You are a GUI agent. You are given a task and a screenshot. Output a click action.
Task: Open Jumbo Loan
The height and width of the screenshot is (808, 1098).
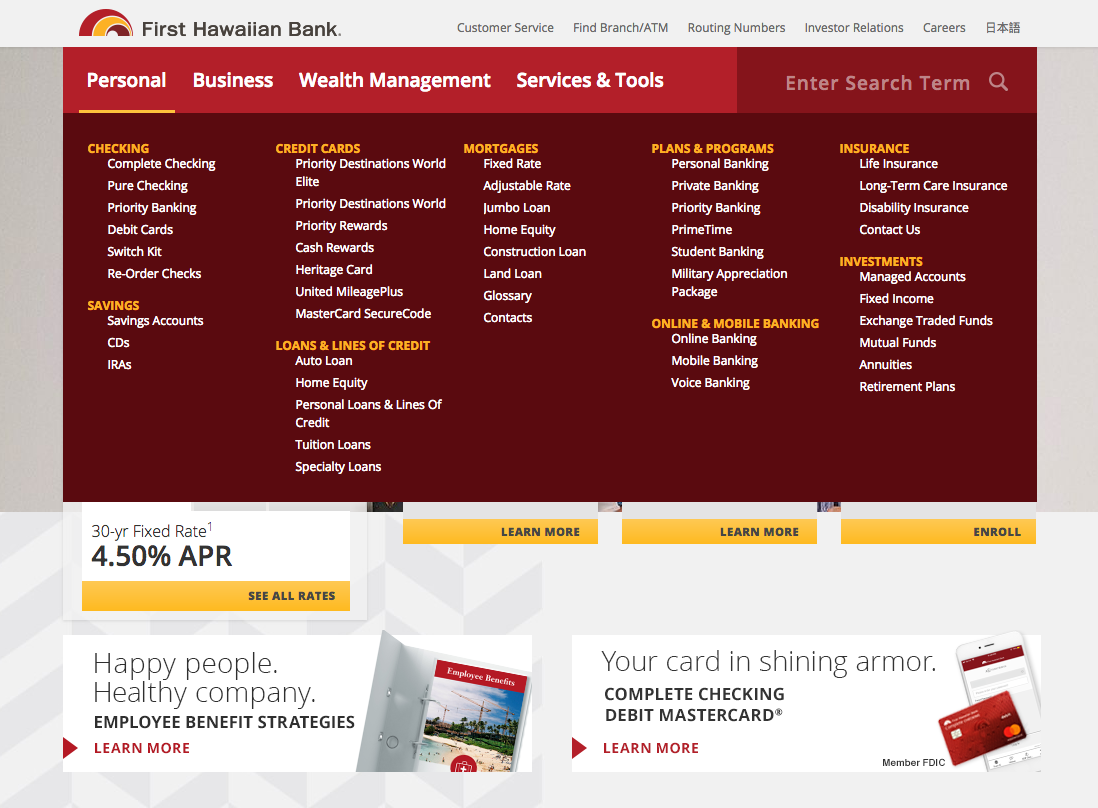click(x=516, y=208)
